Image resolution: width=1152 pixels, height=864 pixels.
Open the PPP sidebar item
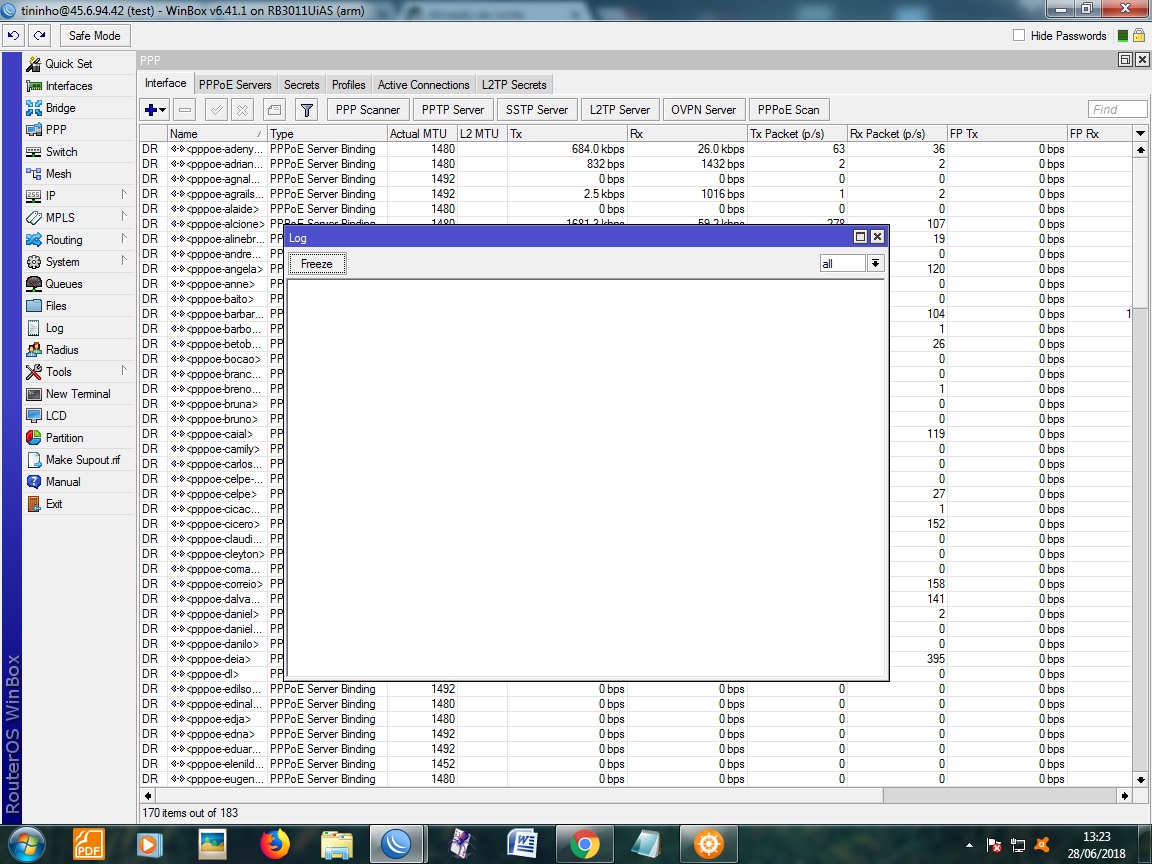[x=56, y=130]
